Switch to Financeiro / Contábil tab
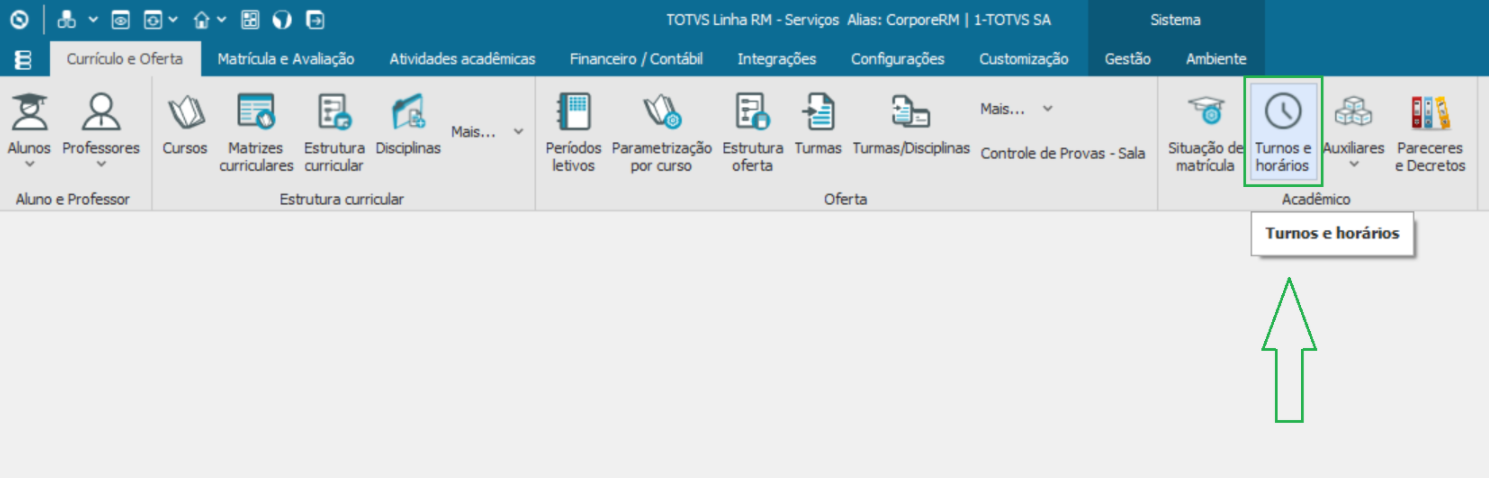This screenshot has height=478, width=1489. pyautogui.click(x=636, y=59)
